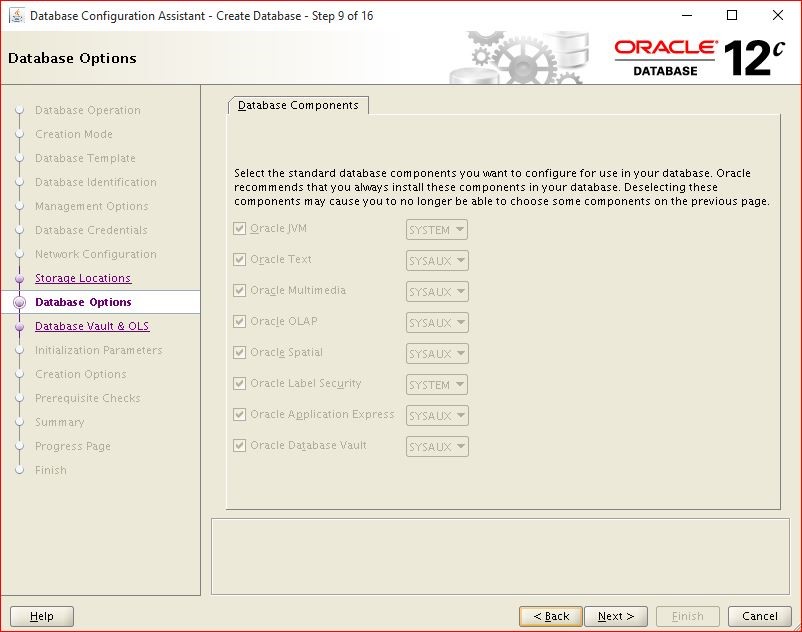Expand the Oracle Spatial tablespace dropdown

[x=437, y=354]
